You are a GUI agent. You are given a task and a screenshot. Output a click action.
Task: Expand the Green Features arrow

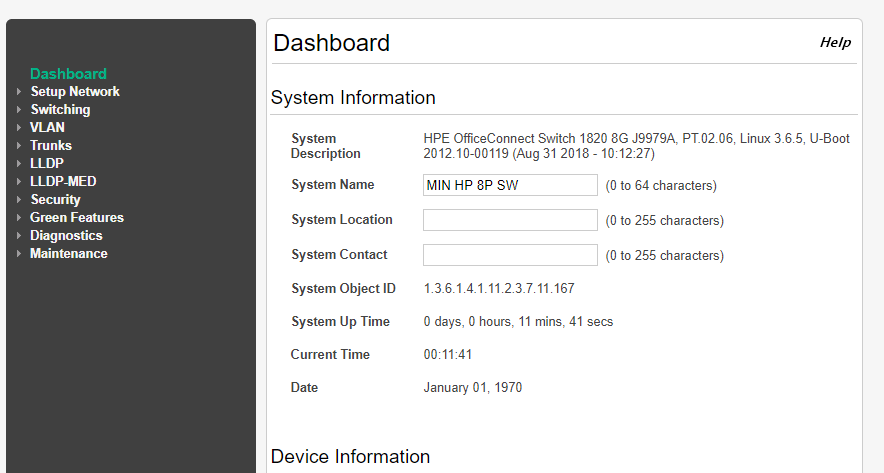19,218
